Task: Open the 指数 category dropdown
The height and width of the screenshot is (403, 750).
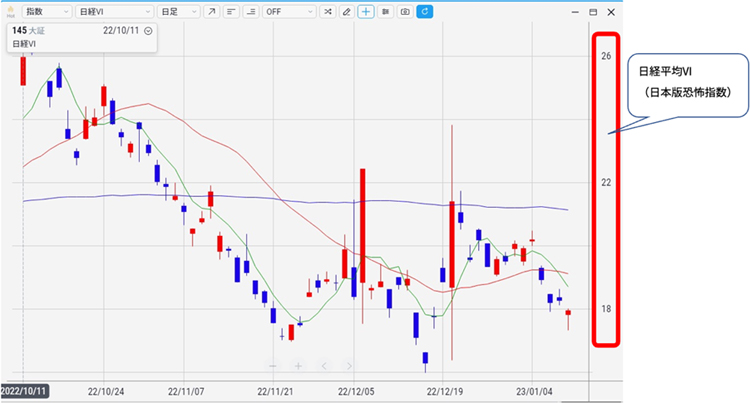Action: [x=47, y=11]
